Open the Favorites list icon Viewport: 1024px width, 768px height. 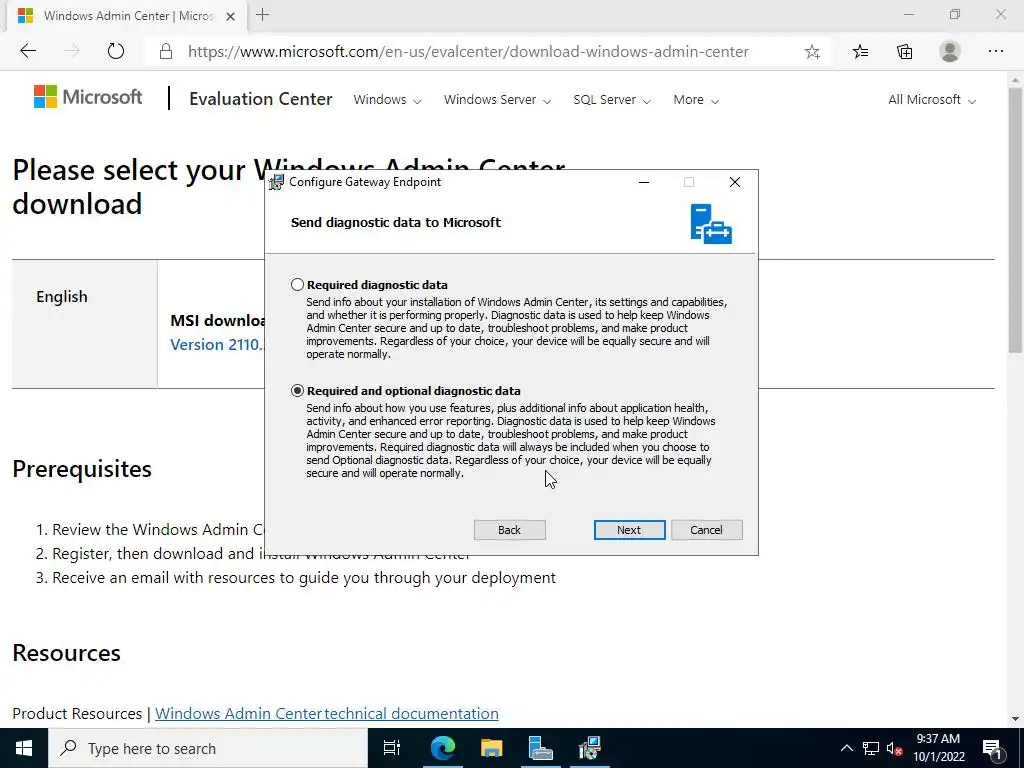coord(860,52)
